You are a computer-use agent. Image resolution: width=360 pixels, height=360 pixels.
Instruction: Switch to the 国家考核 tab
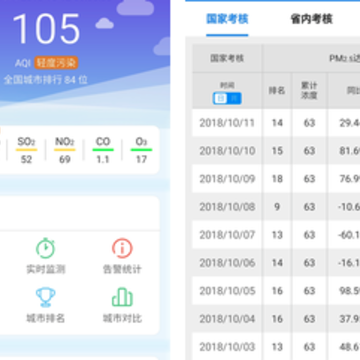227,19
